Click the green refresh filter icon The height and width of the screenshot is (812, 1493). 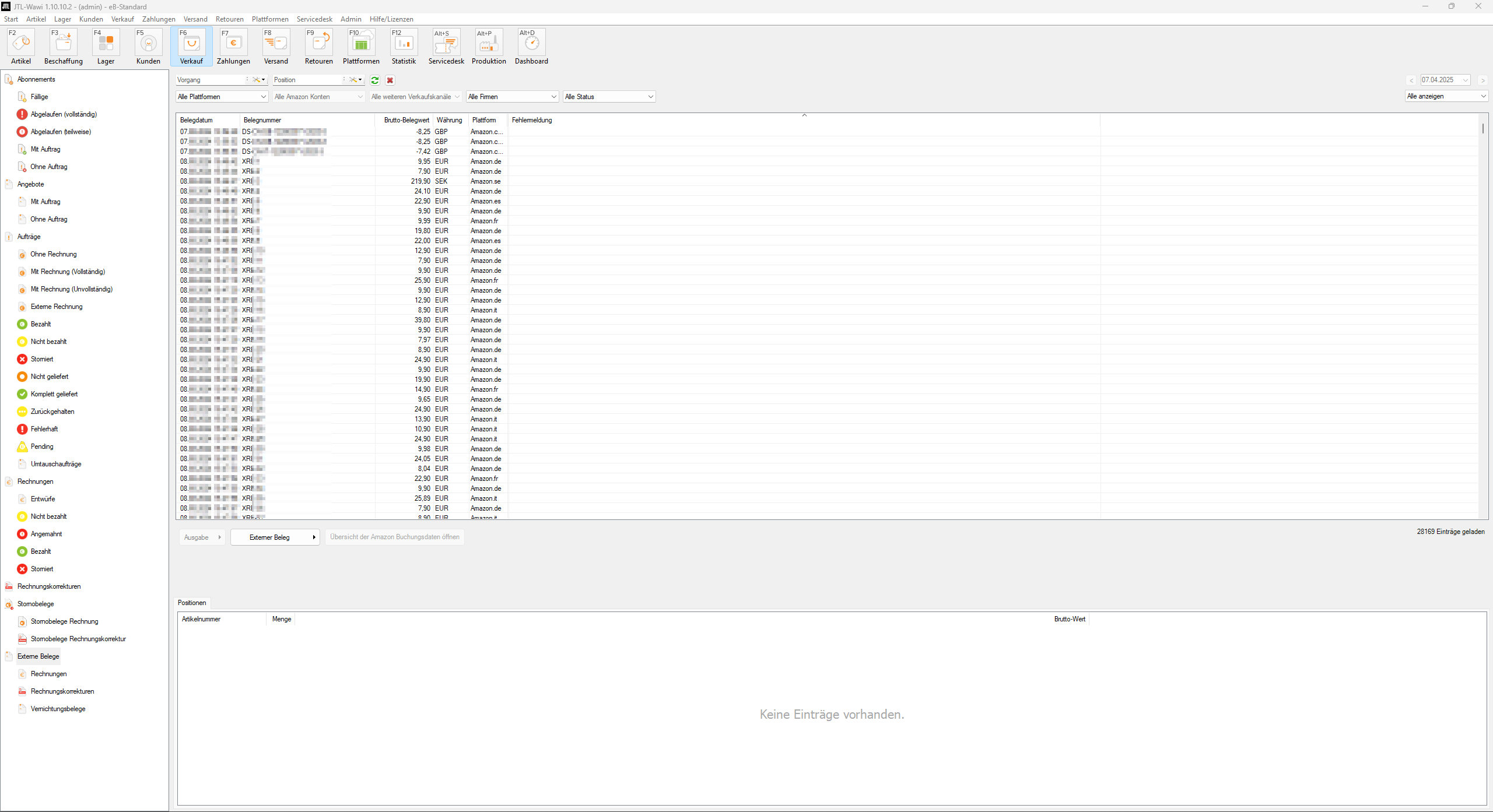click(x=375, y=80)
